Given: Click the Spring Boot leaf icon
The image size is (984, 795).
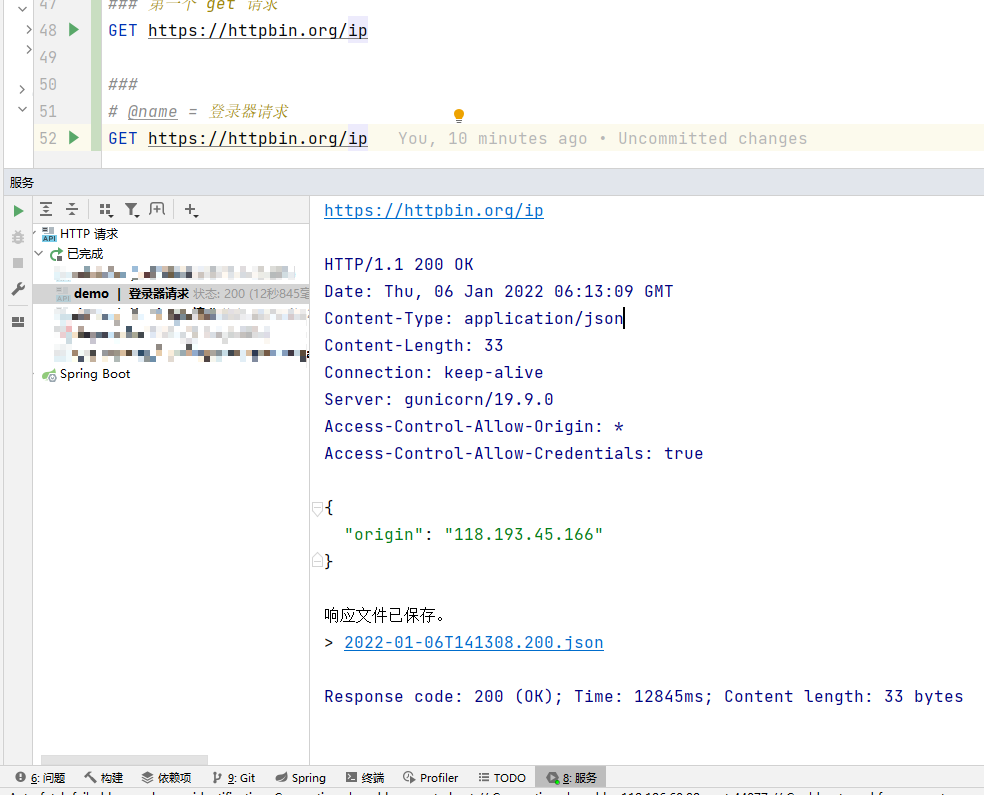Looking at the screenshot, I should [x=49, y=375].
